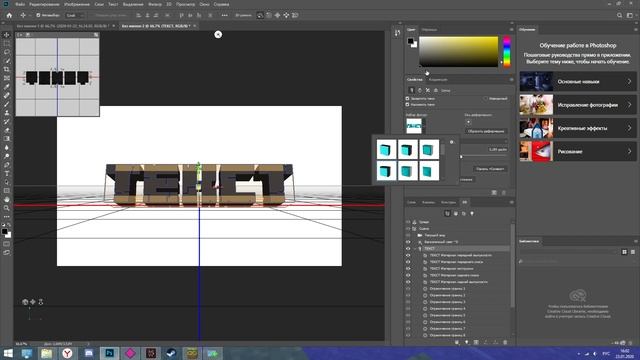Open the Windows Start button
640x360 pixels.
[x=8, y=353]
